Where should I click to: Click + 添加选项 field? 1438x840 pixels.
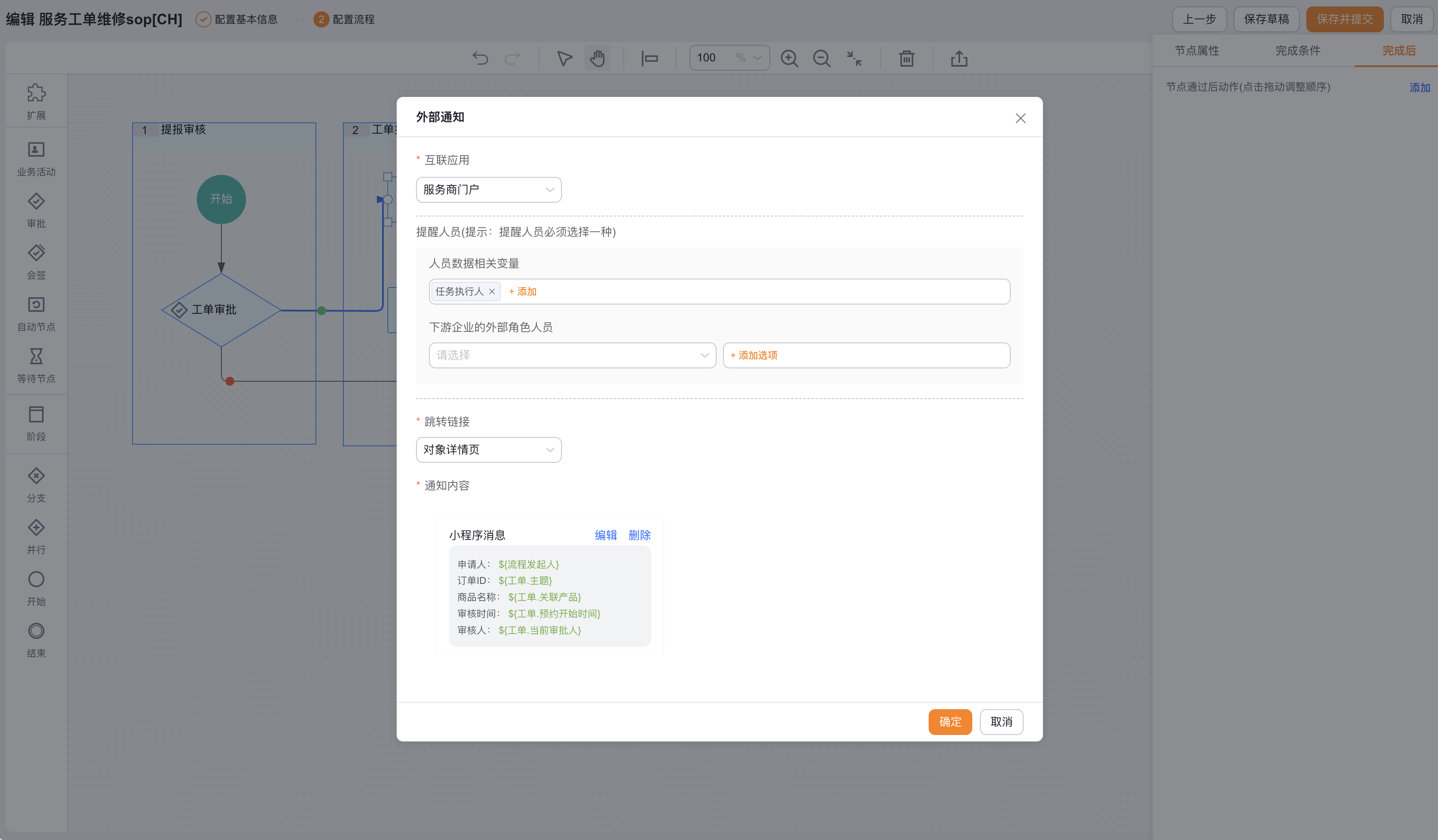coord(866,355)
